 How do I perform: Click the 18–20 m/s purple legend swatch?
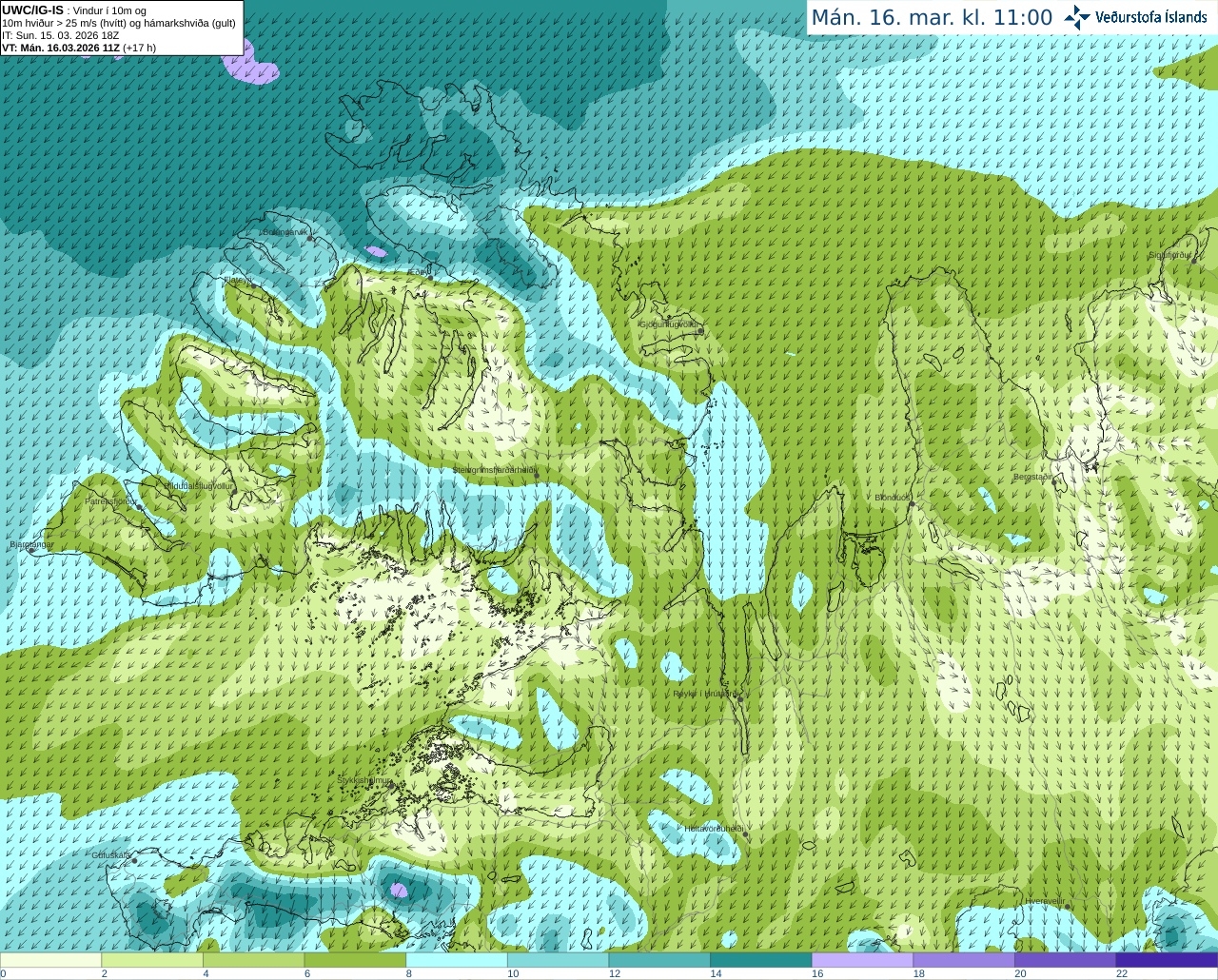point(964,960)
